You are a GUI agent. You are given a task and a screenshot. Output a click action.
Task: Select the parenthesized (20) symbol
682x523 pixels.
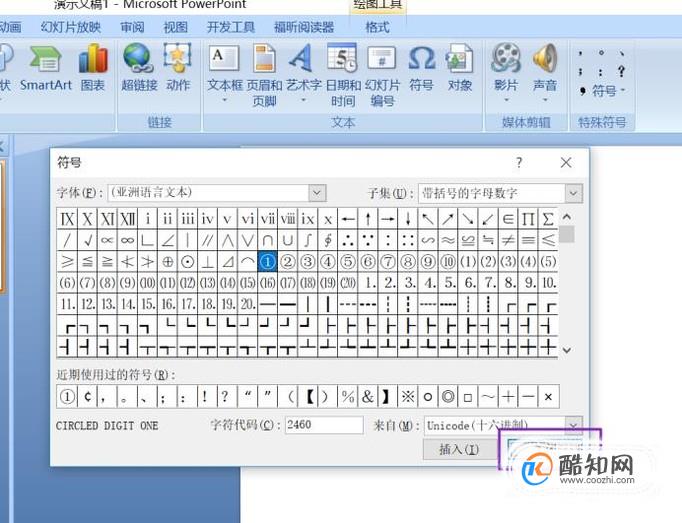[x=348, y=282]
